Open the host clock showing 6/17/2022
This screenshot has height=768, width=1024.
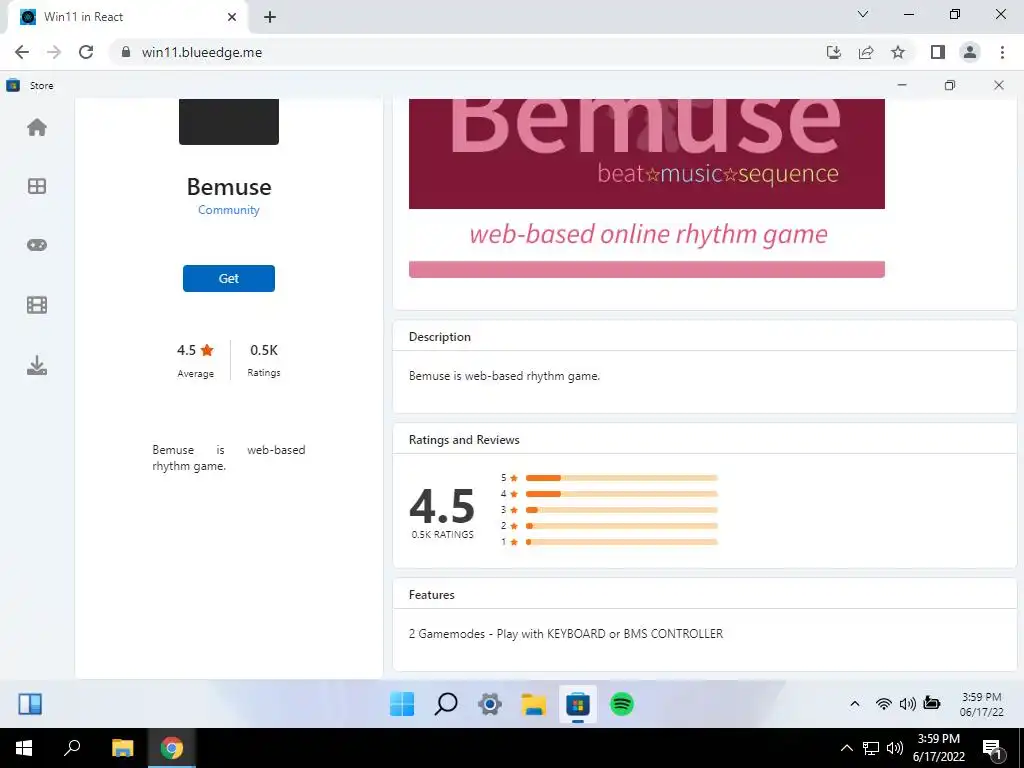pos(938,748)
